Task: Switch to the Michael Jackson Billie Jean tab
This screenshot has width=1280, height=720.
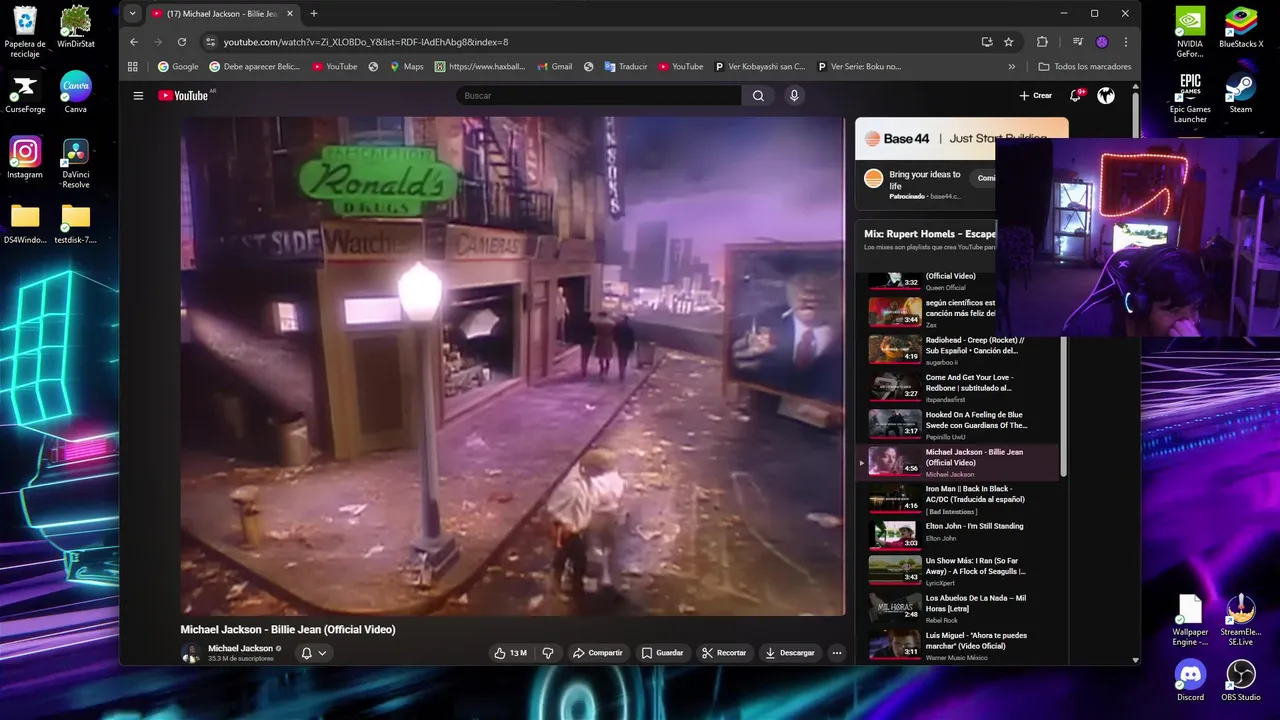Action: tap(221, 14)
